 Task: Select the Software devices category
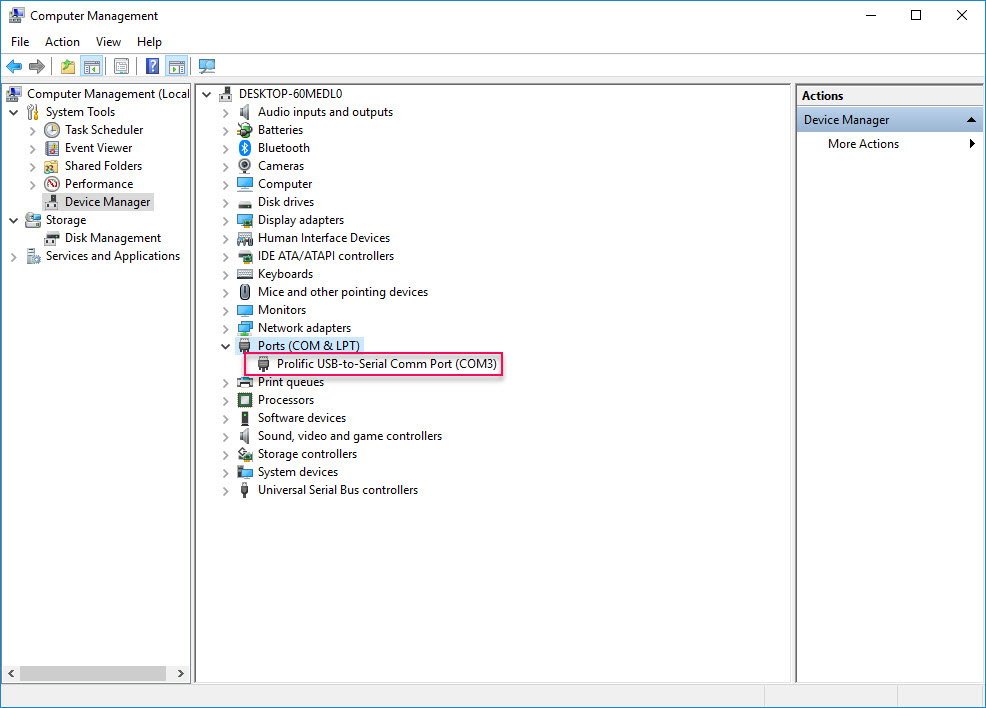coord(301,418)
